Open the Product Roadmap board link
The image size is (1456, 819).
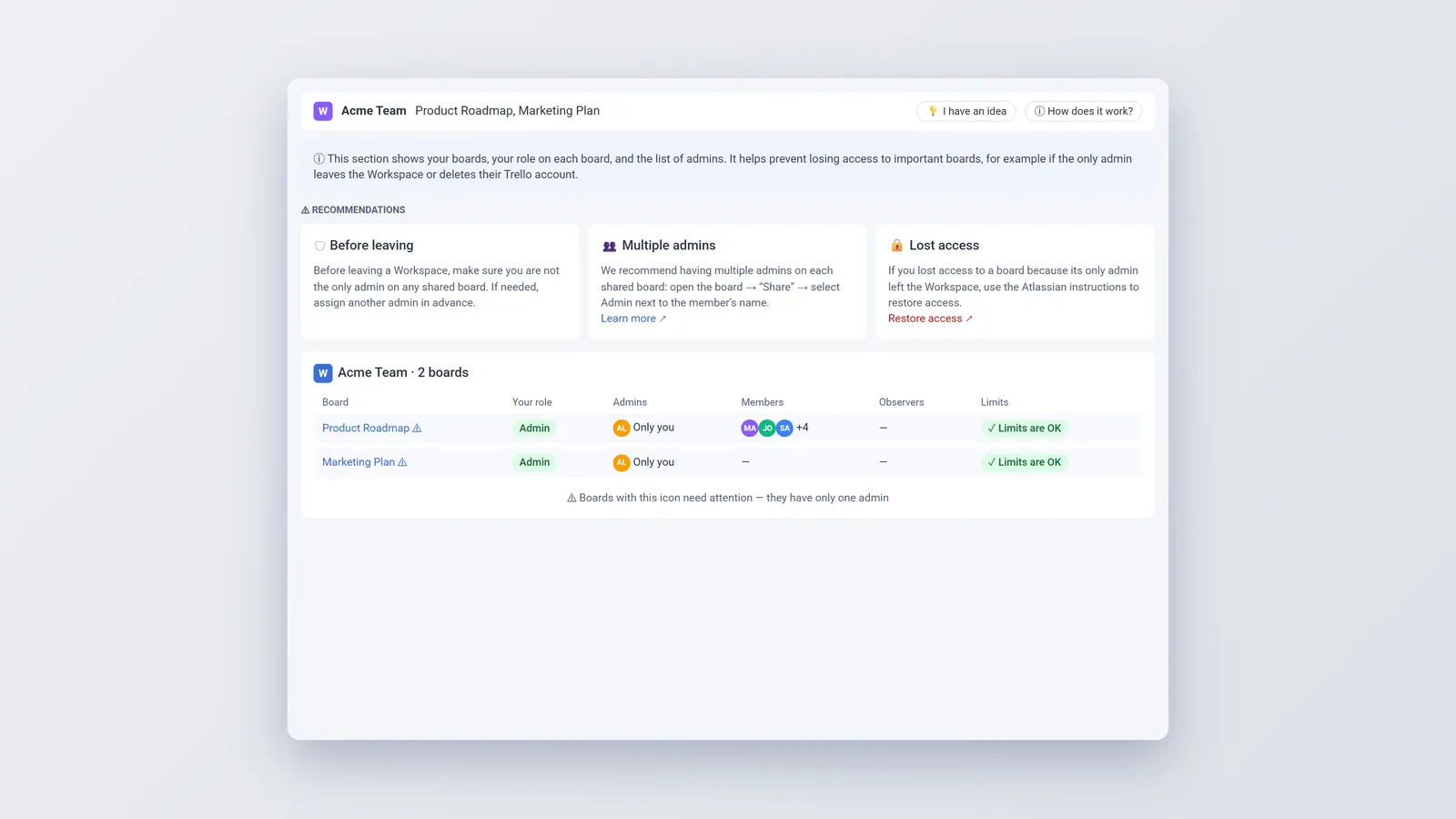366,428
